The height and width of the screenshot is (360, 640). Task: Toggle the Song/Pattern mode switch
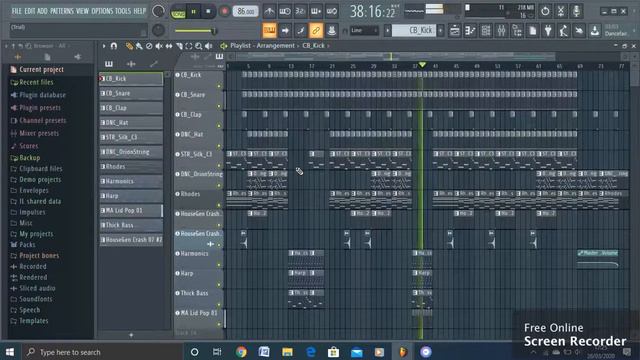(178, 12)
